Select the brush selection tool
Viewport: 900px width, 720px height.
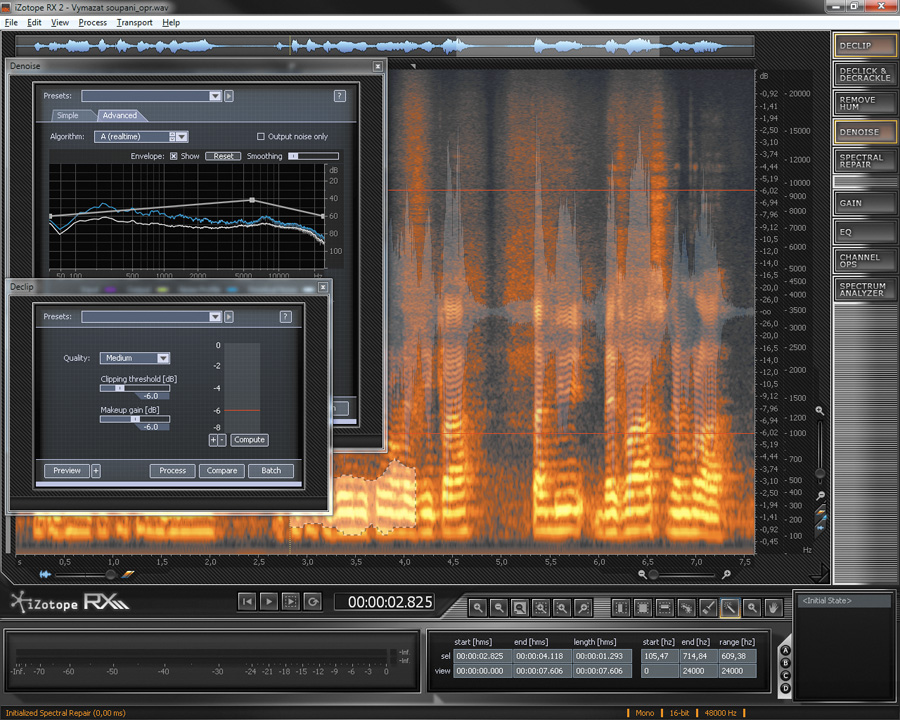coord(708,607)
